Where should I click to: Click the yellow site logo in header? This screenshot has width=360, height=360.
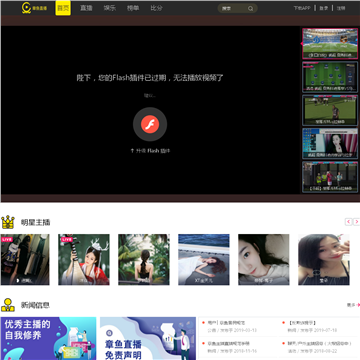click(34, 8)
